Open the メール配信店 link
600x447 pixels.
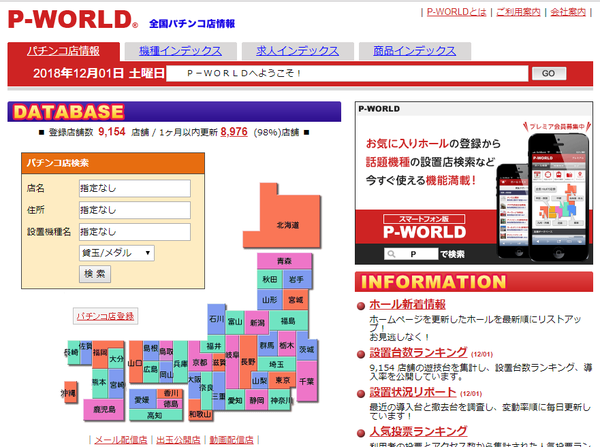point(121,440)
